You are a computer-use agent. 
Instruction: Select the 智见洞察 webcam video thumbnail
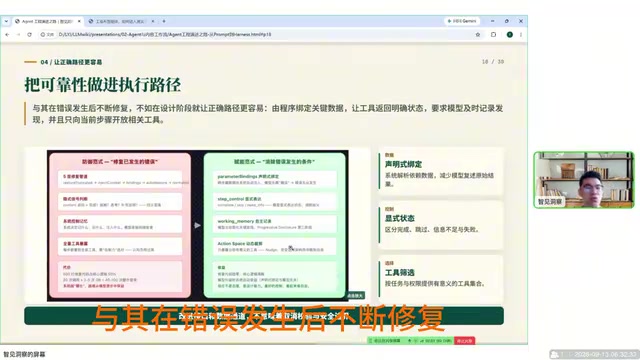584,180
